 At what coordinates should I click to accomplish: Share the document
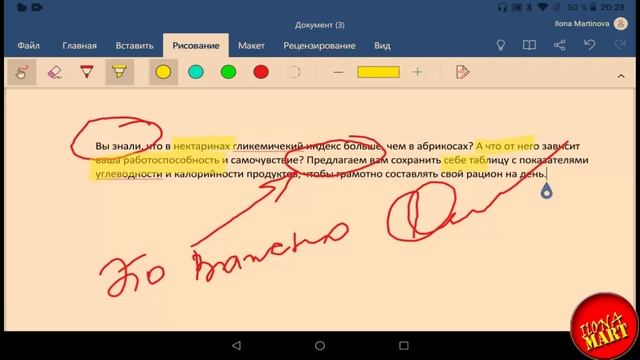point(560,45)
